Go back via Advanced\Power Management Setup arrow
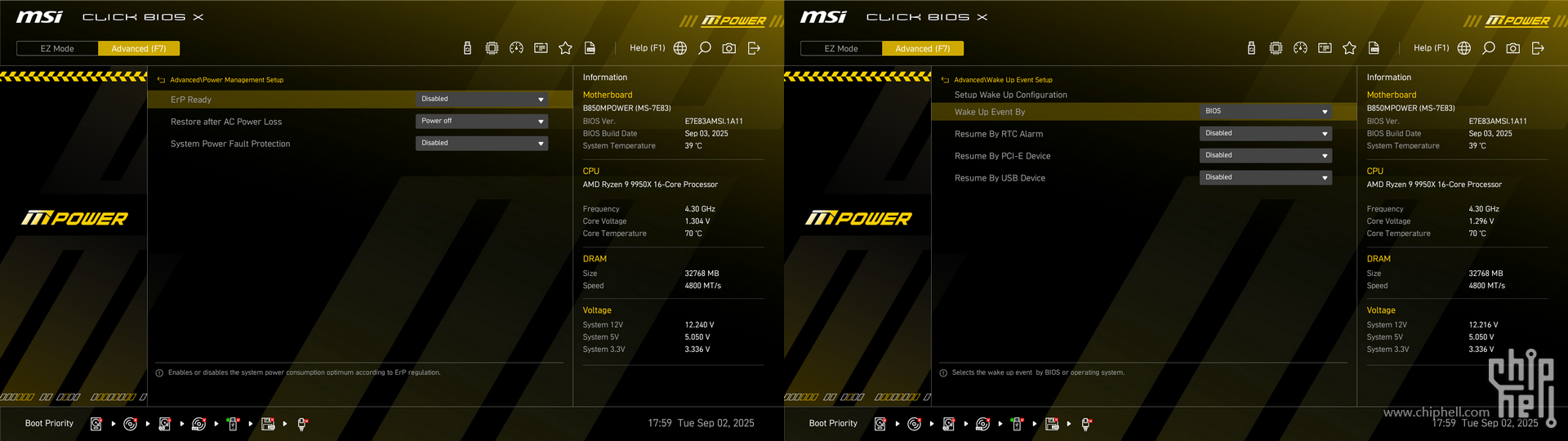Viewport: 1568px width, 441px height. click(161, 80)
